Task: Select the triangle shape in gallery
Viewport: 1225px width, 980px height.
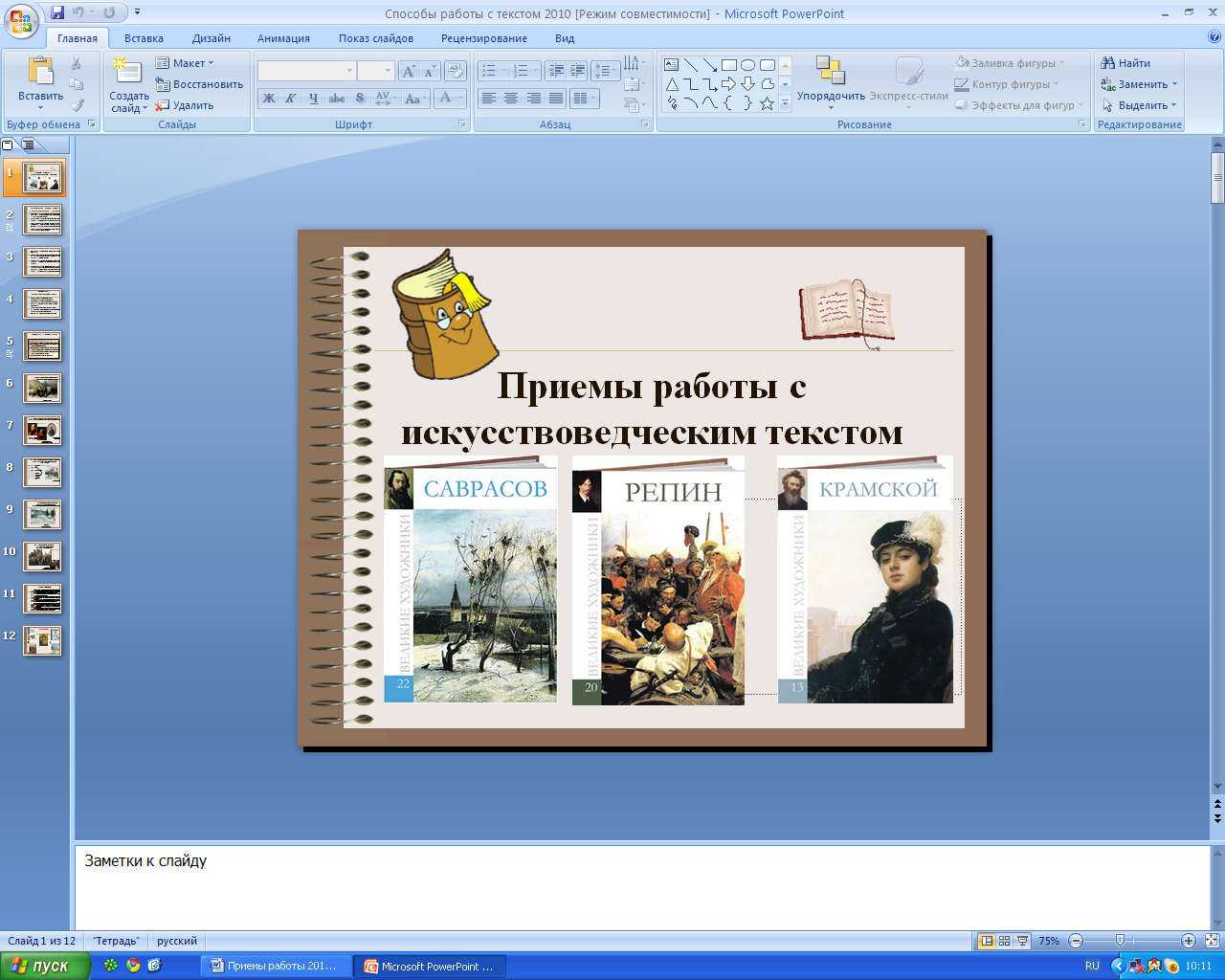Action: (672, 84)
